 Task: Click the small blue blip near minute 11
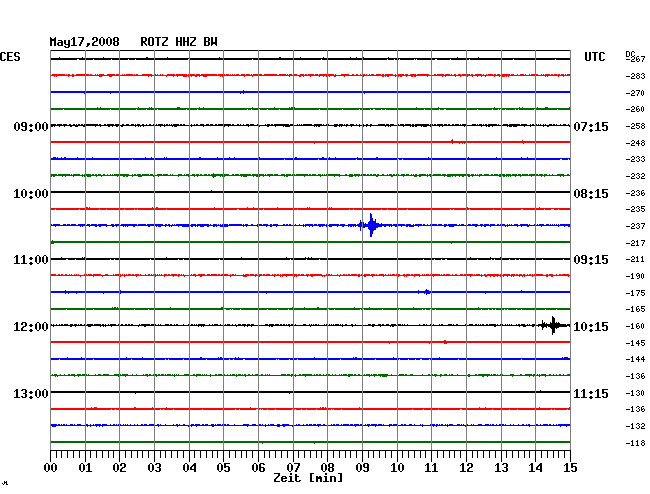point(427,292)
